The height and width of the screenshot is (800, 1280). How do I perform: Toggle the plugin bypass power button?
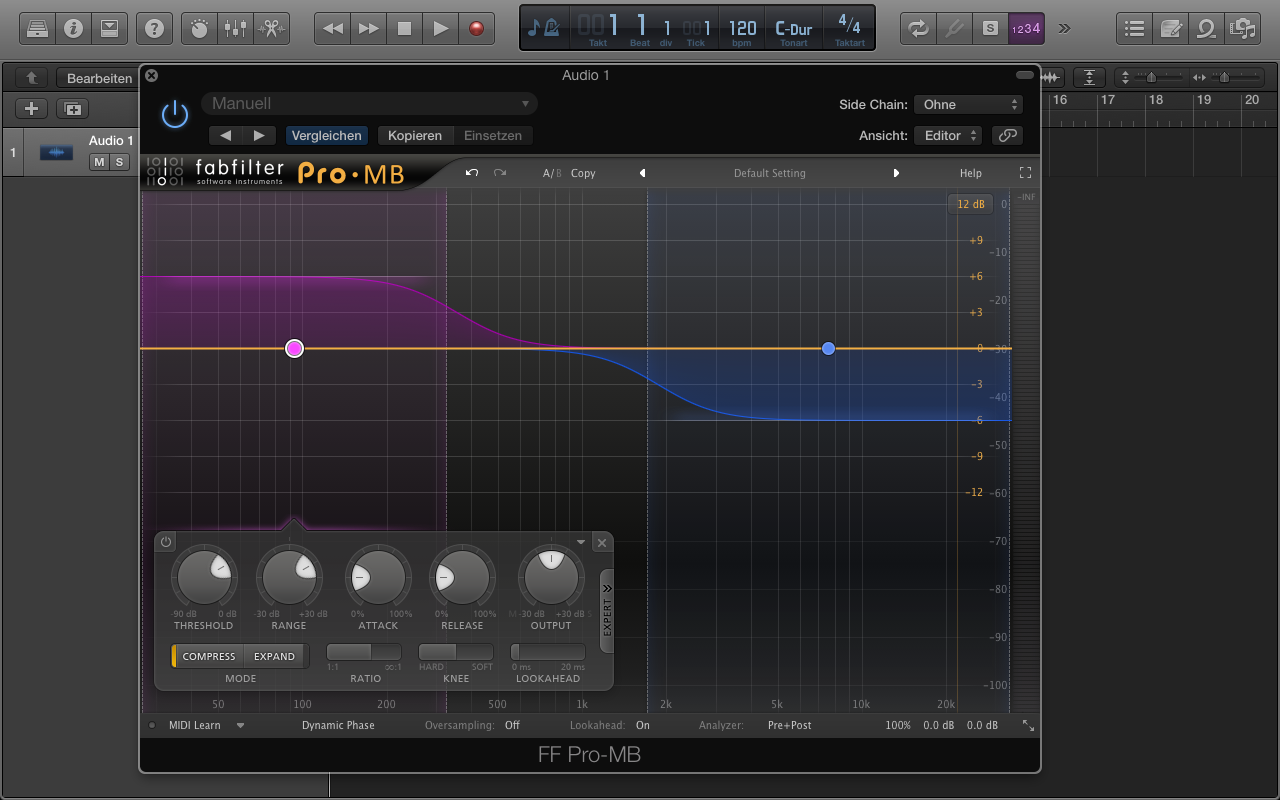click(x=175, y=114)
